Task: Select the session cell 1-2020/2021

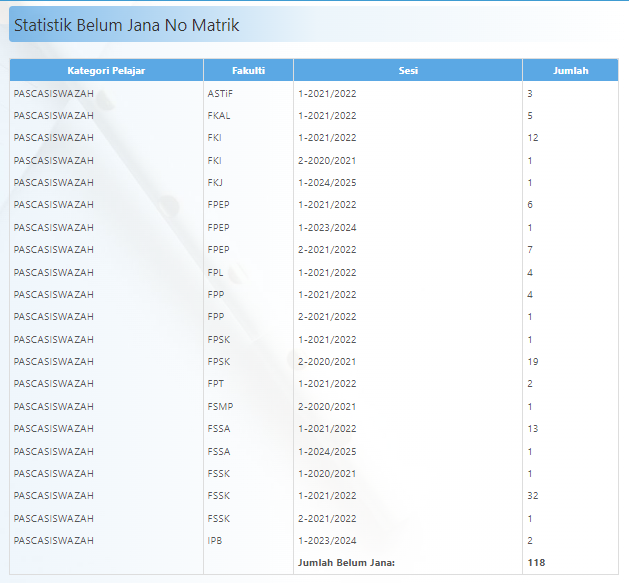Action: click(x=327, y=473)
